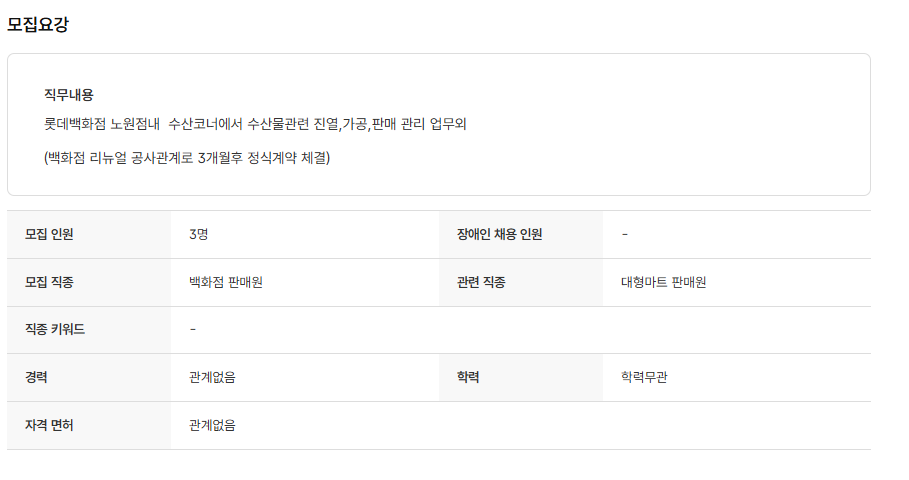909x480 pixels.
Task: Click the 직종 키워드 header cell
Action: click(55, 330)
